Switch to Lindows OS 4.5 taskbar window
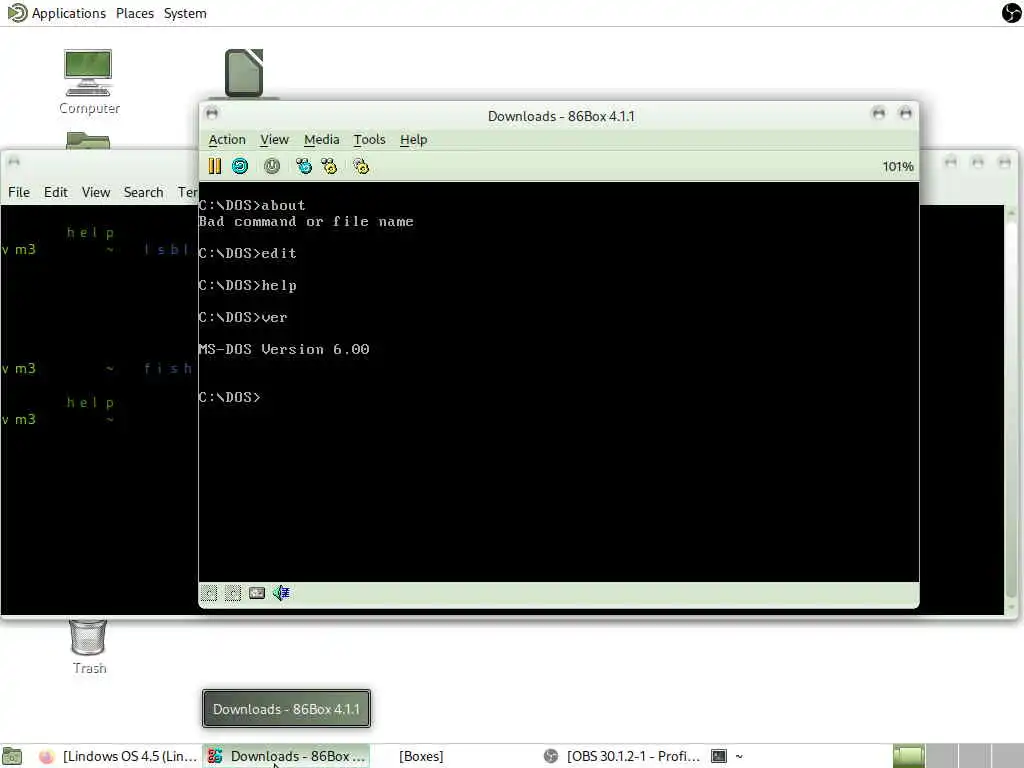The height and width of the screenshot is (768, 1024). tap(118, 756)
